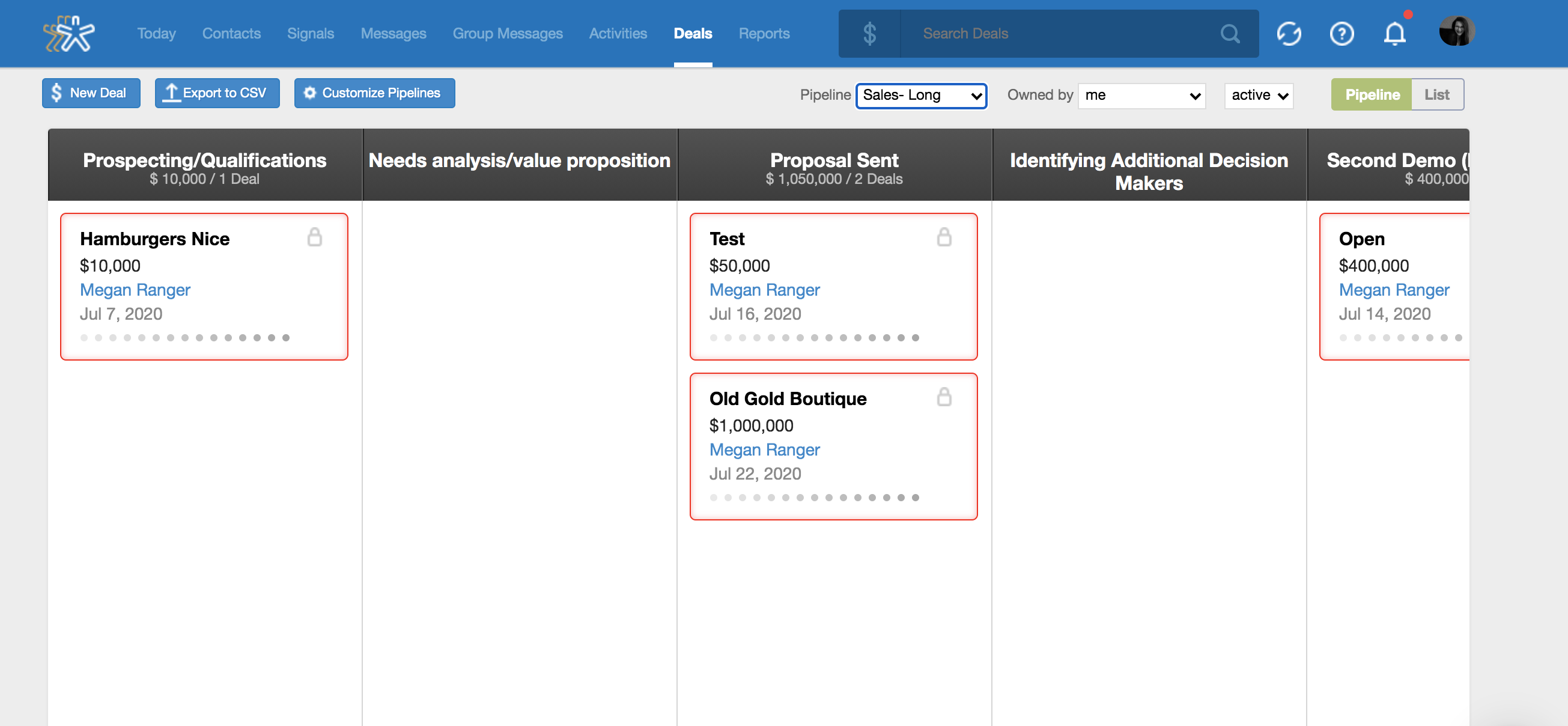Open the Owned by dropdown
This screenshot has height=726, width=1568.
(x=1141, y=95)
